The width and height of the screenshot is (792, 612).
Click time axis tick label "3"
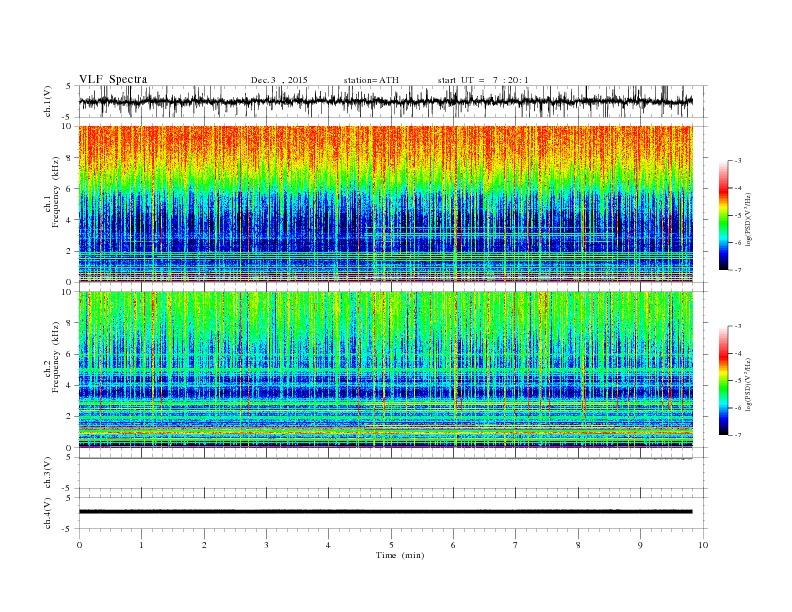point(266,545)
